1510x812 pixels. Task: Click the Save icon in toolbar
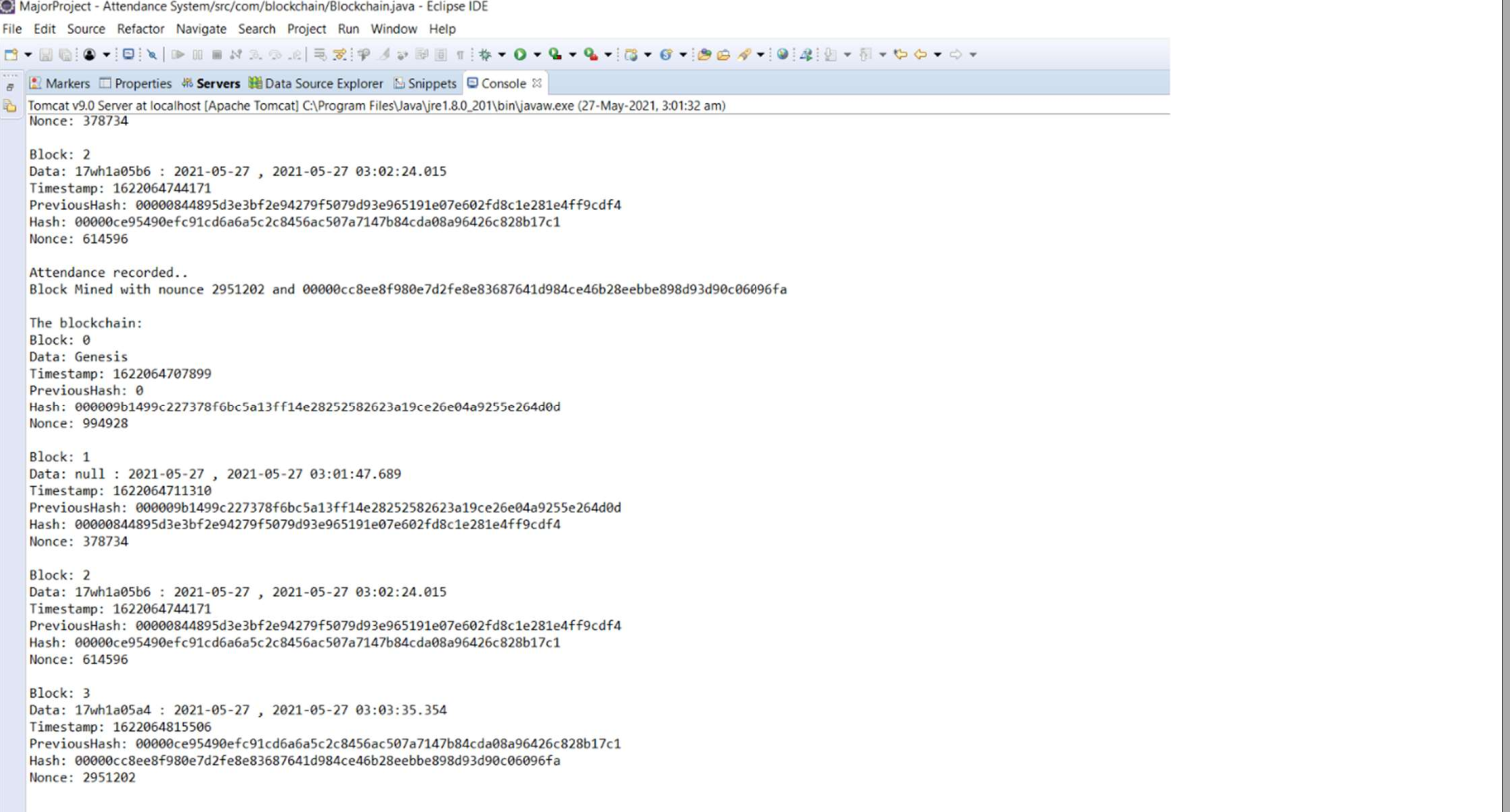coord(46,54)
